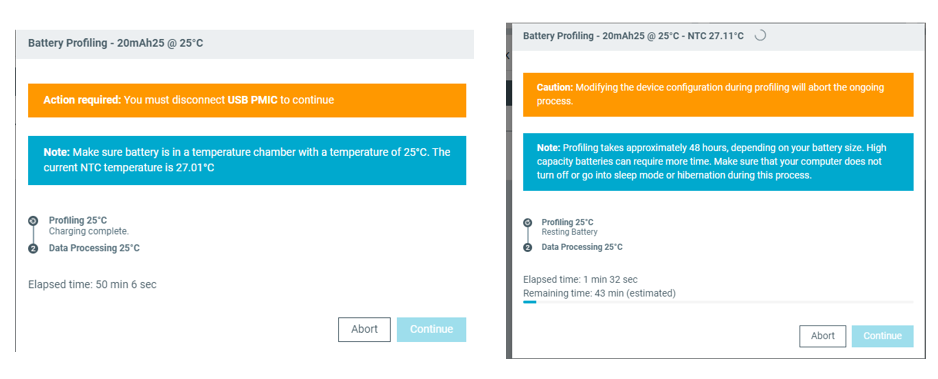Click right dialog title with NTC 27.11°C
The height and width of the screenshot is (379, 938).
634,36
